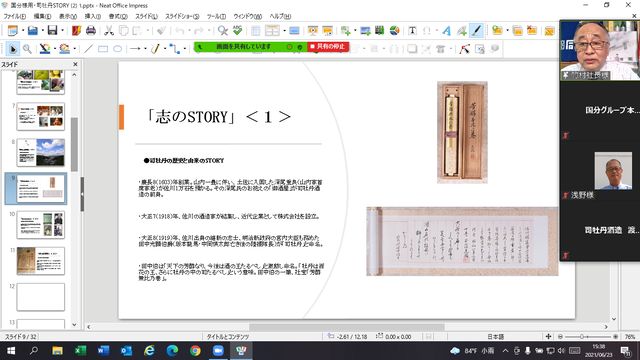Open the Open-file dropdown arrow
The height and width of the screenshot is (360, 640).
click(42, 31)
